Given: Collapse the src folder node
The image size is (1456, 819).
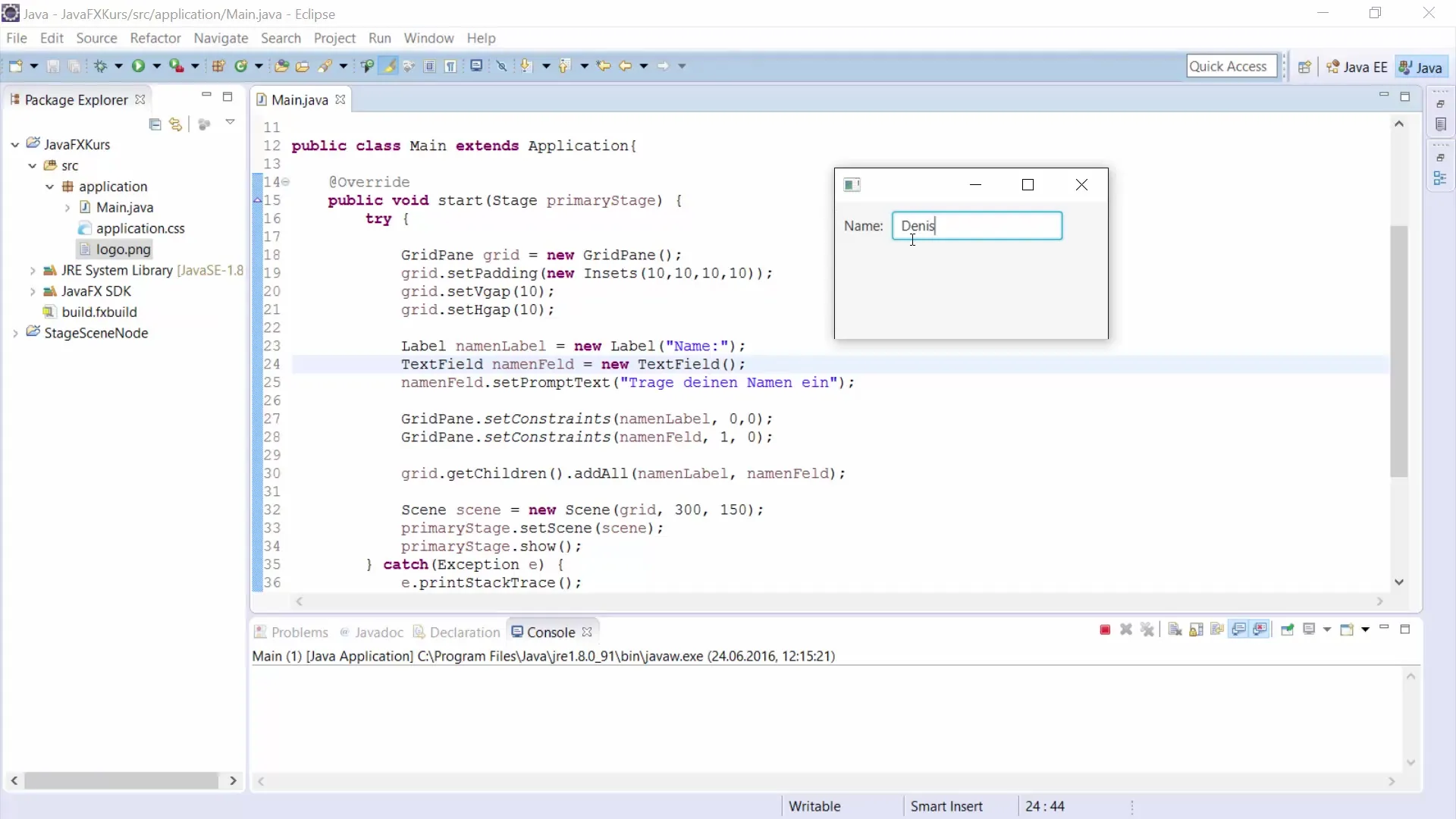Looking at the screenshot, I should point(33,165).
